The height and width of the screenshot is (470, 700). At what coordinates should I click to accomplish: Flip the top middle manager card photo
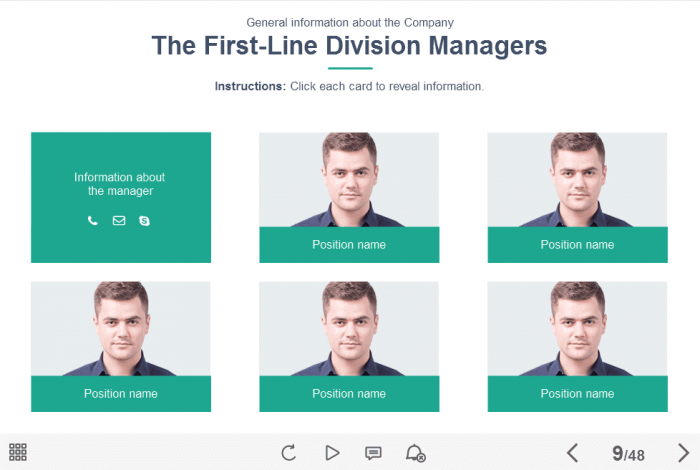click(349, 179)
